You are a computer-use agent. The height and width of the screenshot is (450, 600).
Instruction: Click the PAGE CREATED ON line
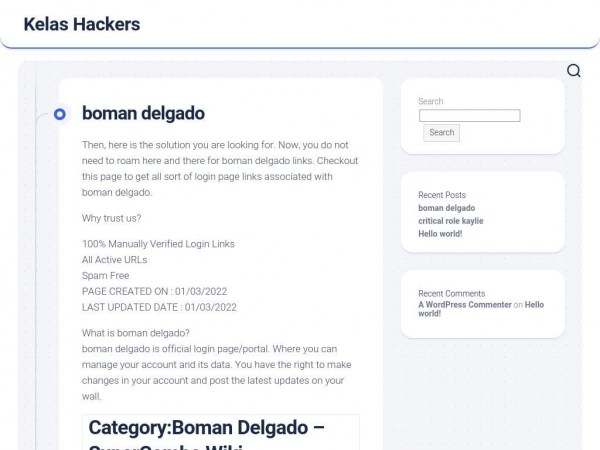point(159,291)
